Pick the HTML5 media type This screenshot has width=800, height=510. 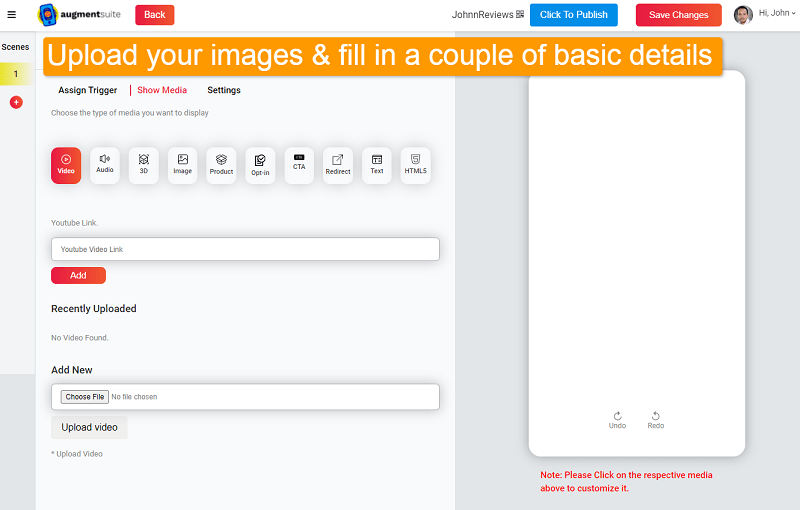coord(415,165)
